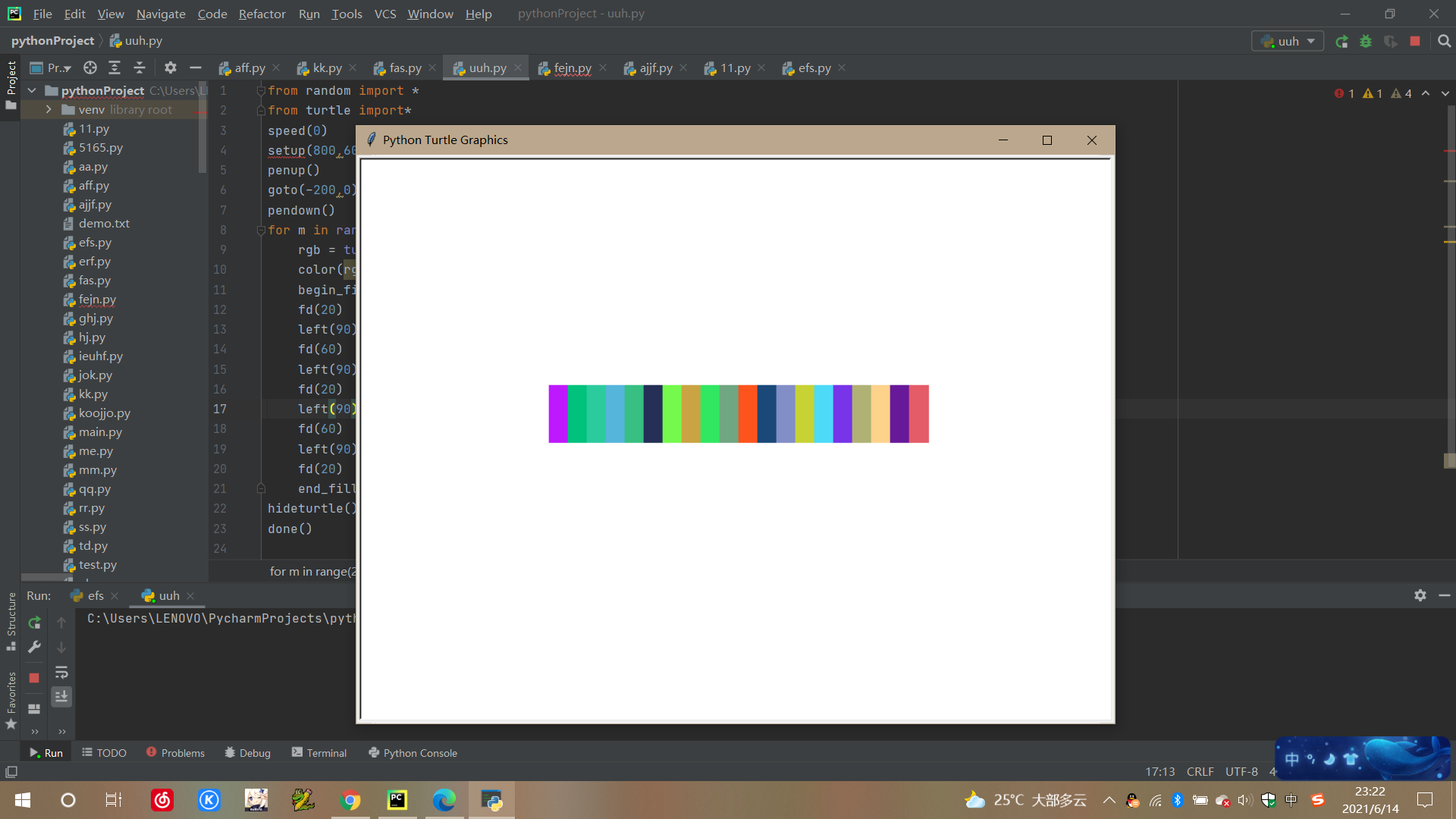Open Run panel settings gear
The width and height of the screenshot is (1456, 819).
pyautogui.click(x=1420, y=596)
